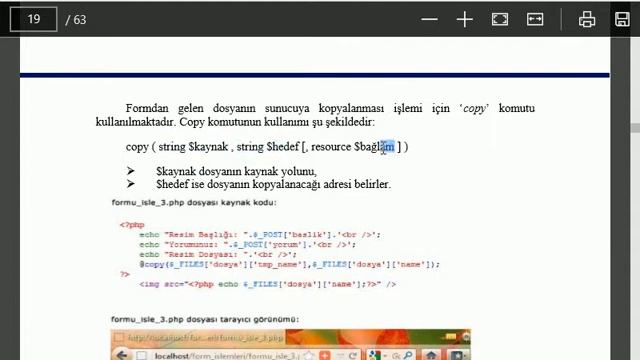Click the highlighted word '$bağlam' in the copy syntax

pyautogui.click(x=375, y=147)
